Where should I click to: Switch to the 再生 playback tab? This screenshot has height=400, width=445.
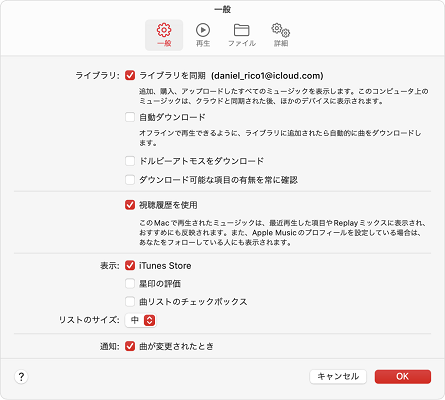coord(203,35)
